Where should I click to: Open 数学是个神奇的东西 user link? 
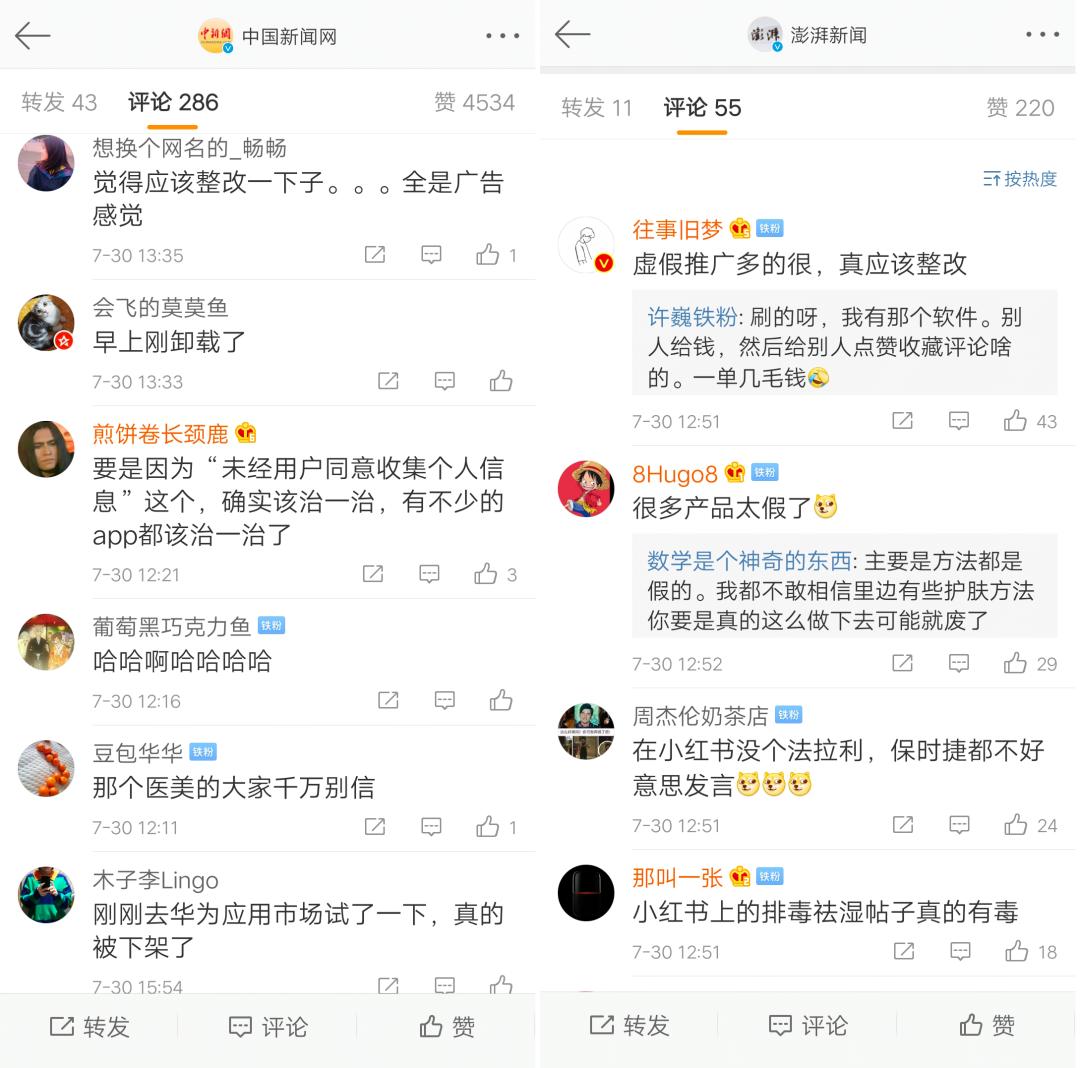pyautogui.click(x=749, y=561)
